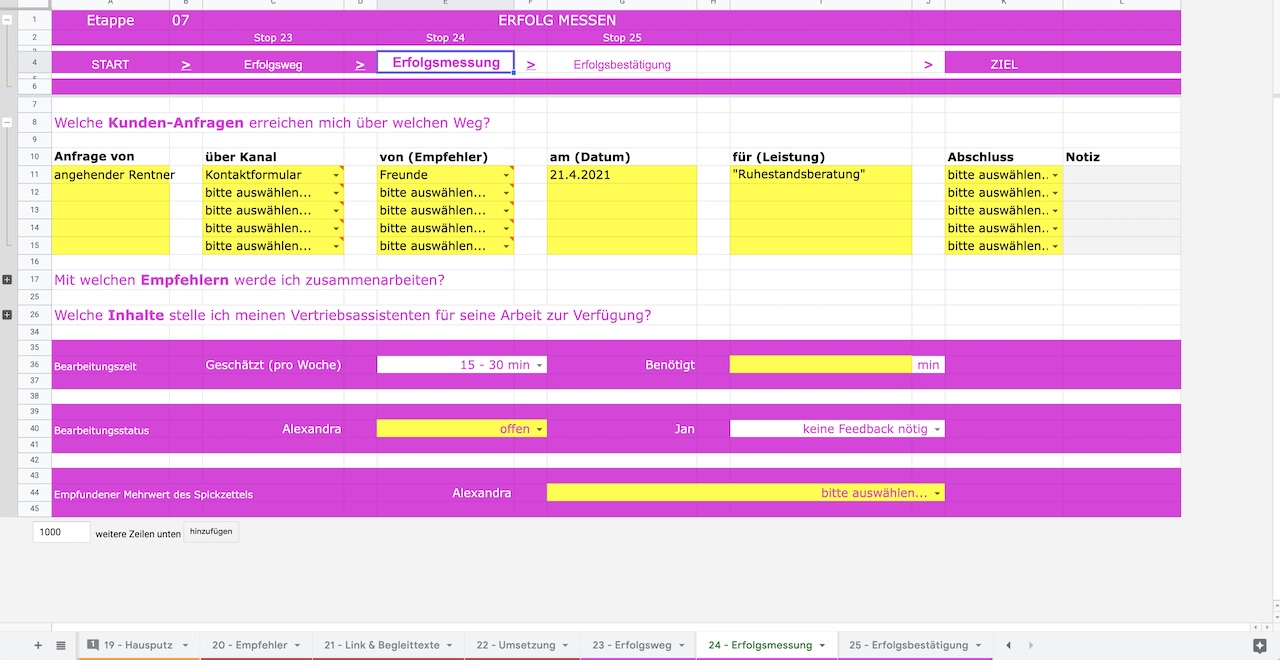This screenshot has height=660, width=1280.
Task: Click the hinzufügen button
Action: 211,532
